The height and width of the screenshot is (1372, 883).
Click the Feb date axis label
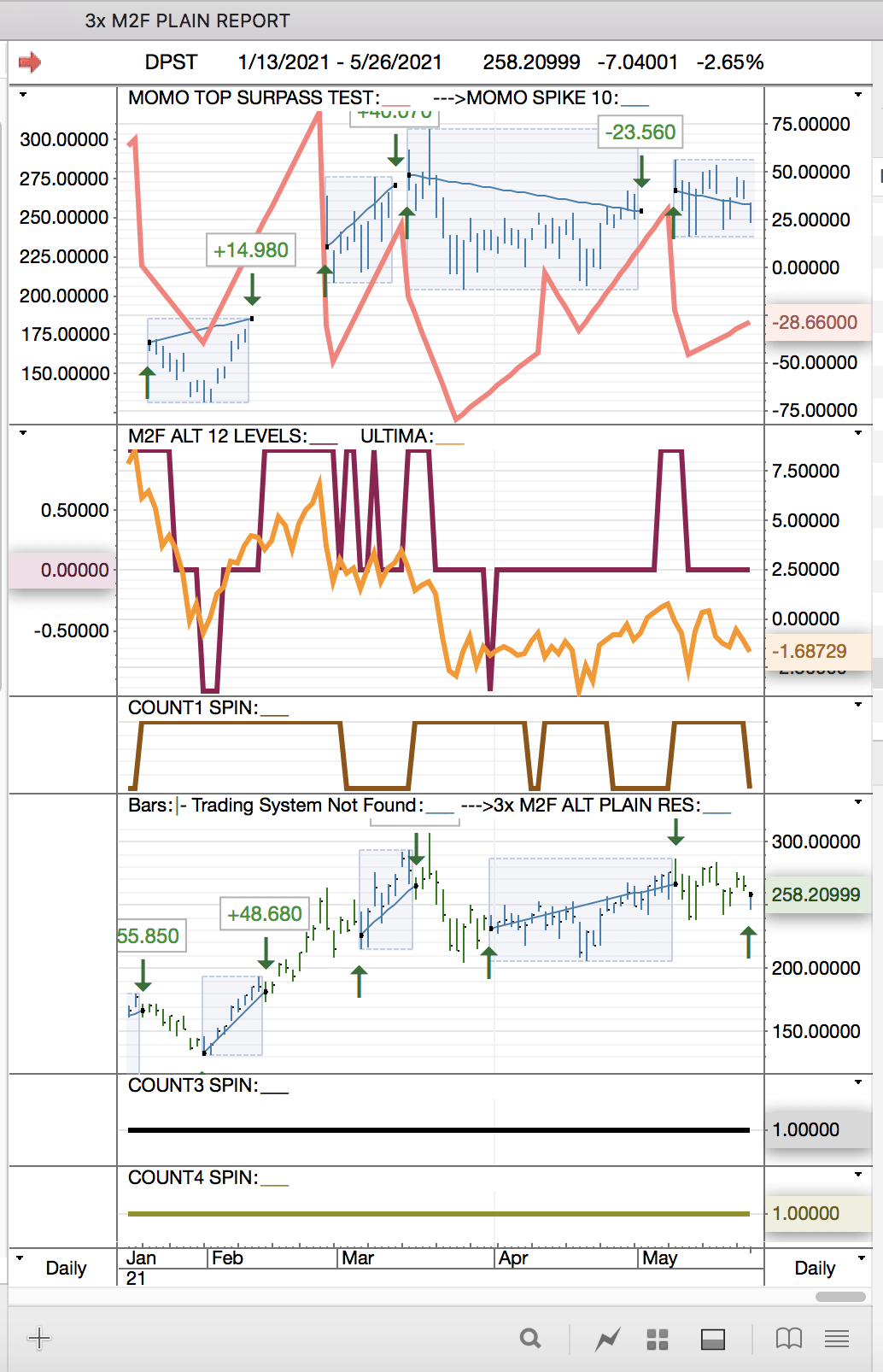[228, 1258]
